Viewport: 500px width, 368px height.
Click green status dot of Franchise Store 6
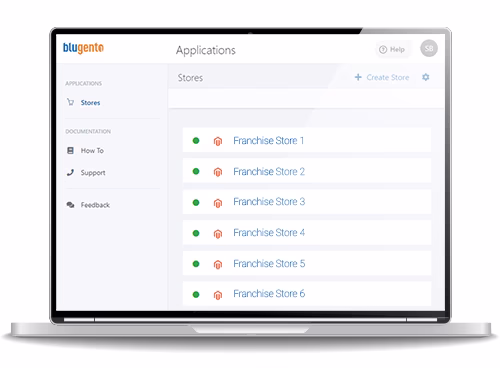(x=196, y=294)
